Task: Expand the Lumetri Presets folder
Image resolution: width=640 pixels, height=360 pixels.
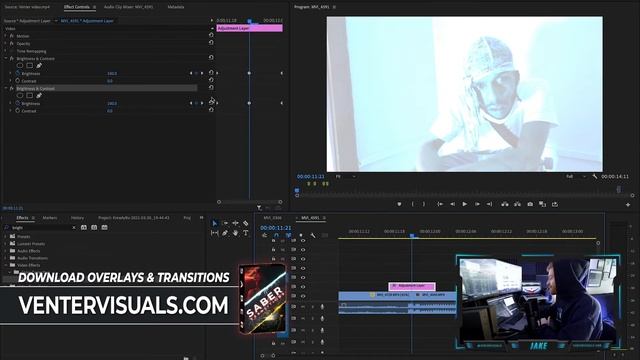Action: 5,244
